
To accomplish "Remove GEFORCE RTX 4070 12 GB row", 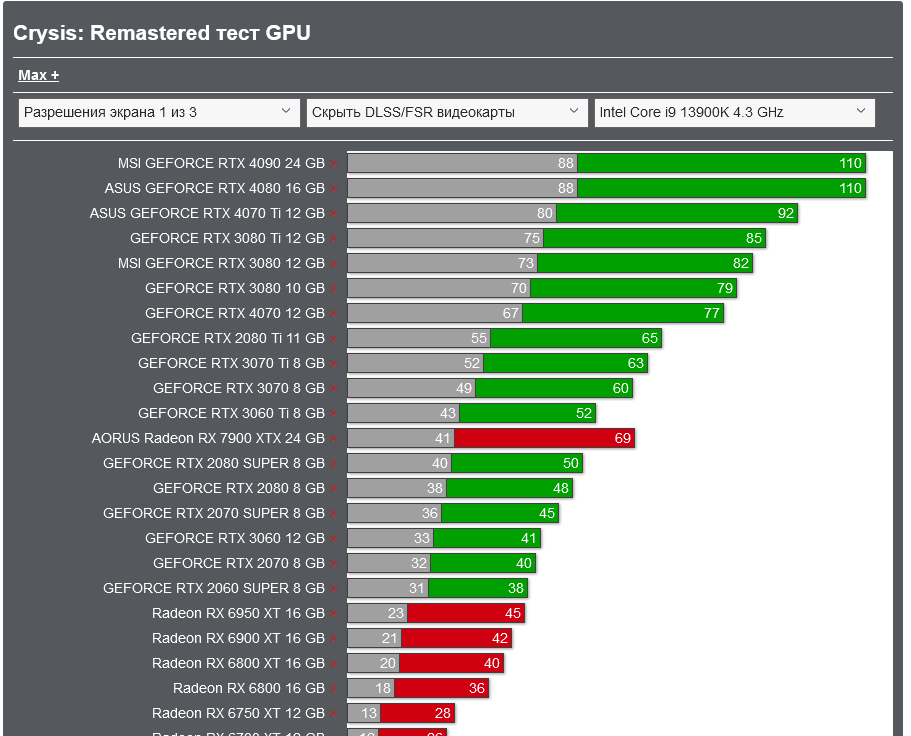I will coord(333,314).
